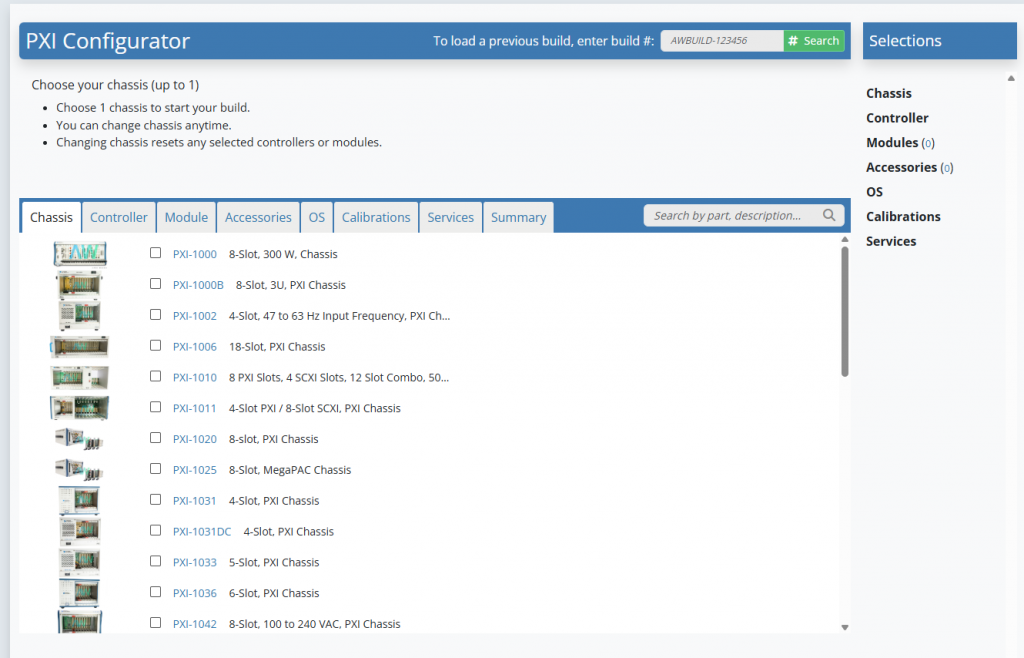Check the PXI-1010 chassis checkbox
The height and width of the screenshot is (658, 1024).
[x=155, y=376]
